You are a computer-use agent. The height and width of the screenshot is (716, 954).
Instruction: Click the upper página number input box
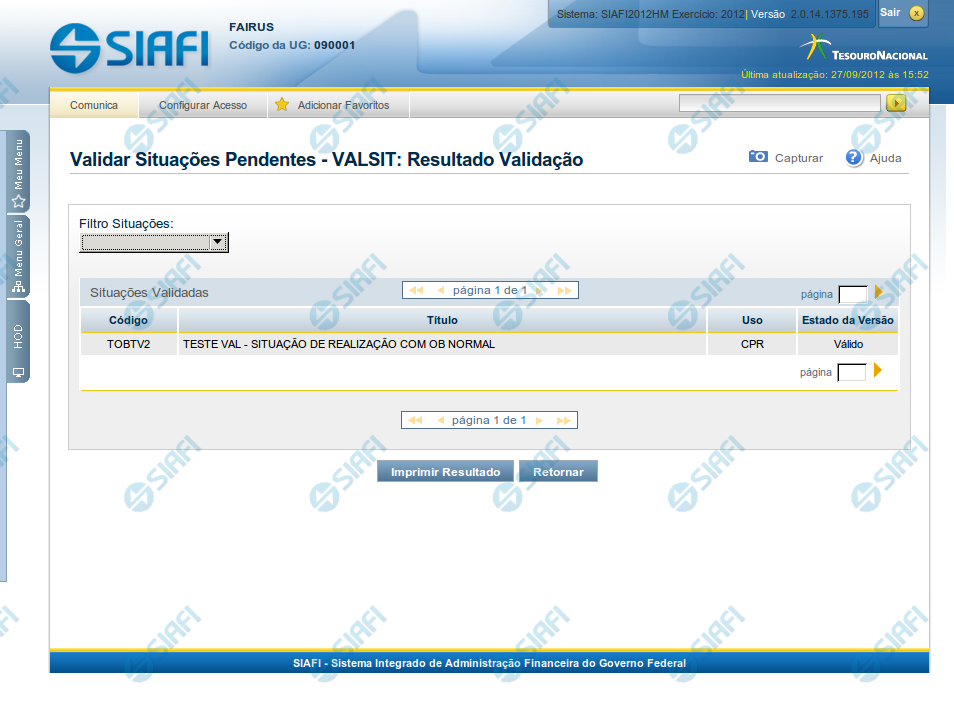[x=852, y=294]
